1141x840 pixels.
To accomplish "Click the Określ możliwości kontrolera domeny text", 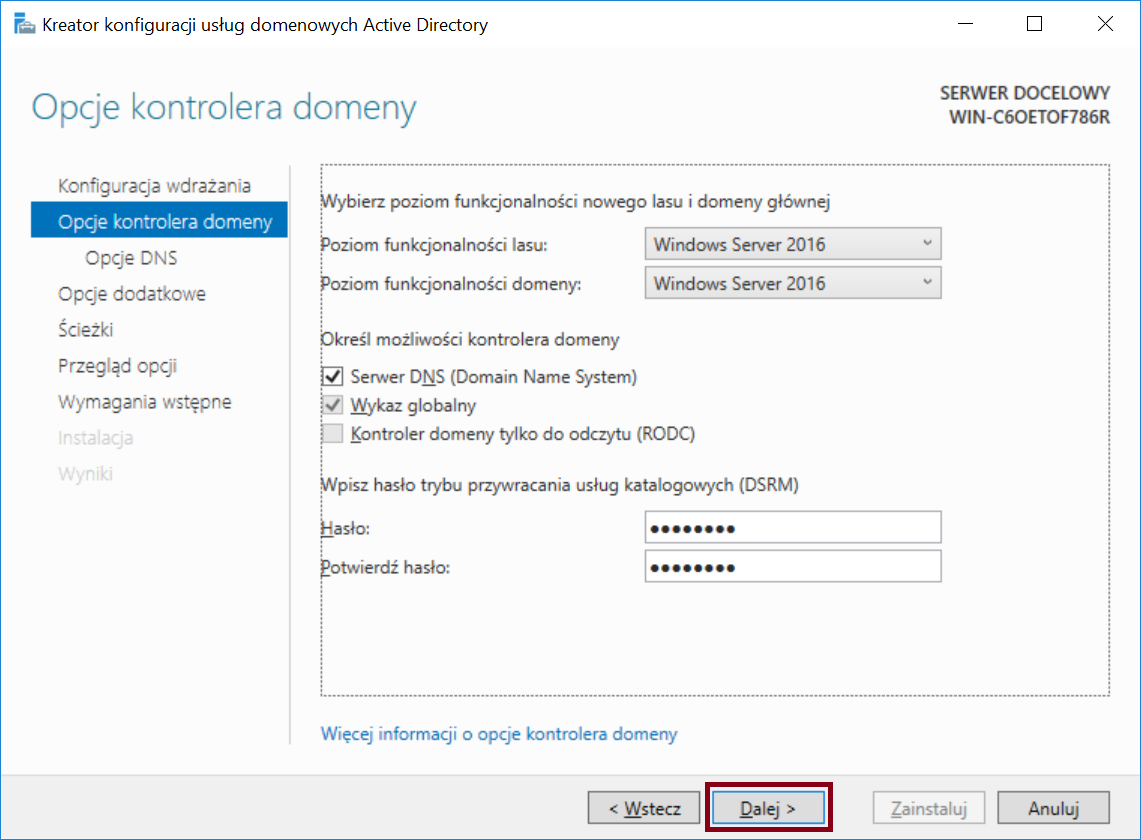I will click(470, 340).
